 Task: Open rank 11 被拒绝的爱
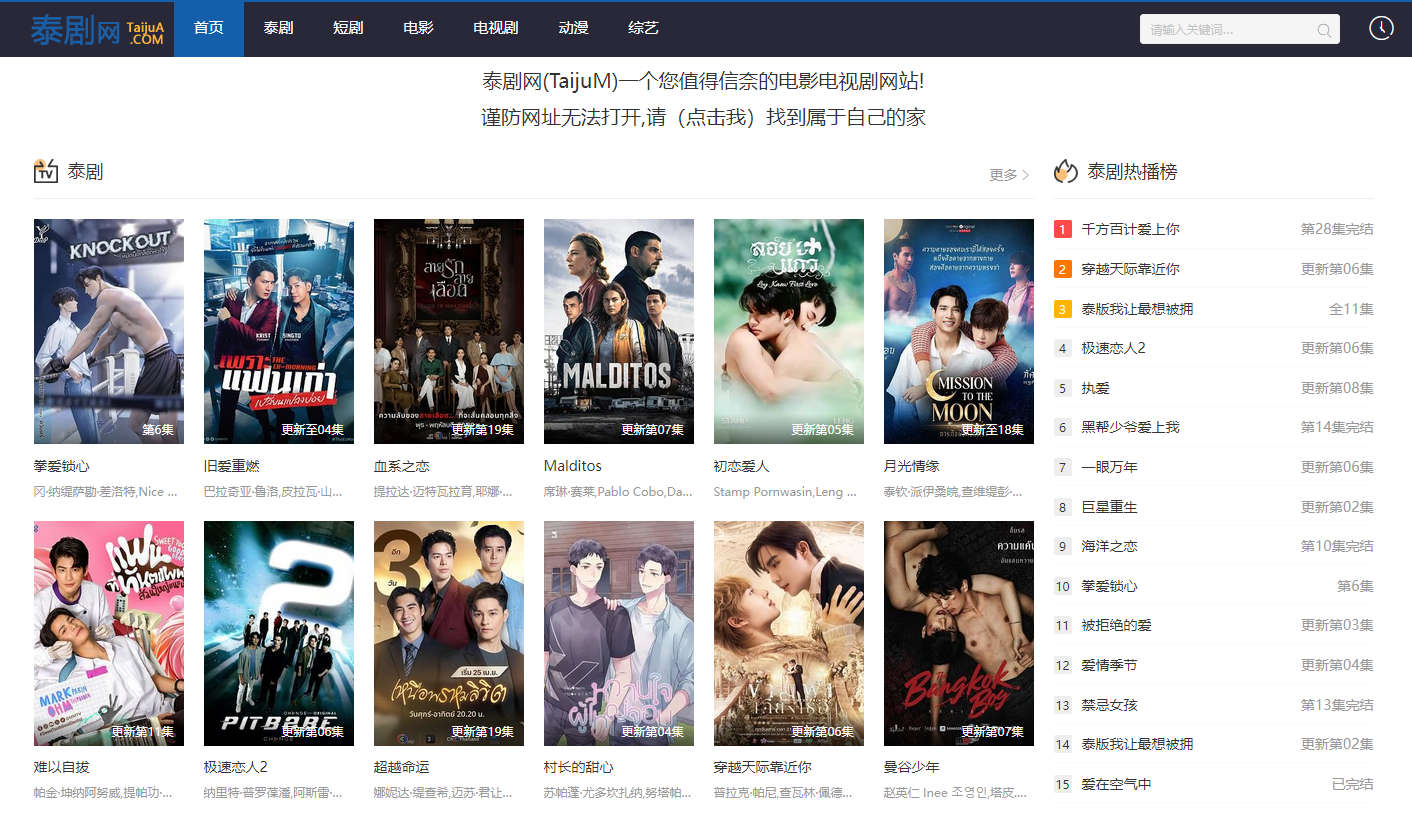pos(1117,625)
